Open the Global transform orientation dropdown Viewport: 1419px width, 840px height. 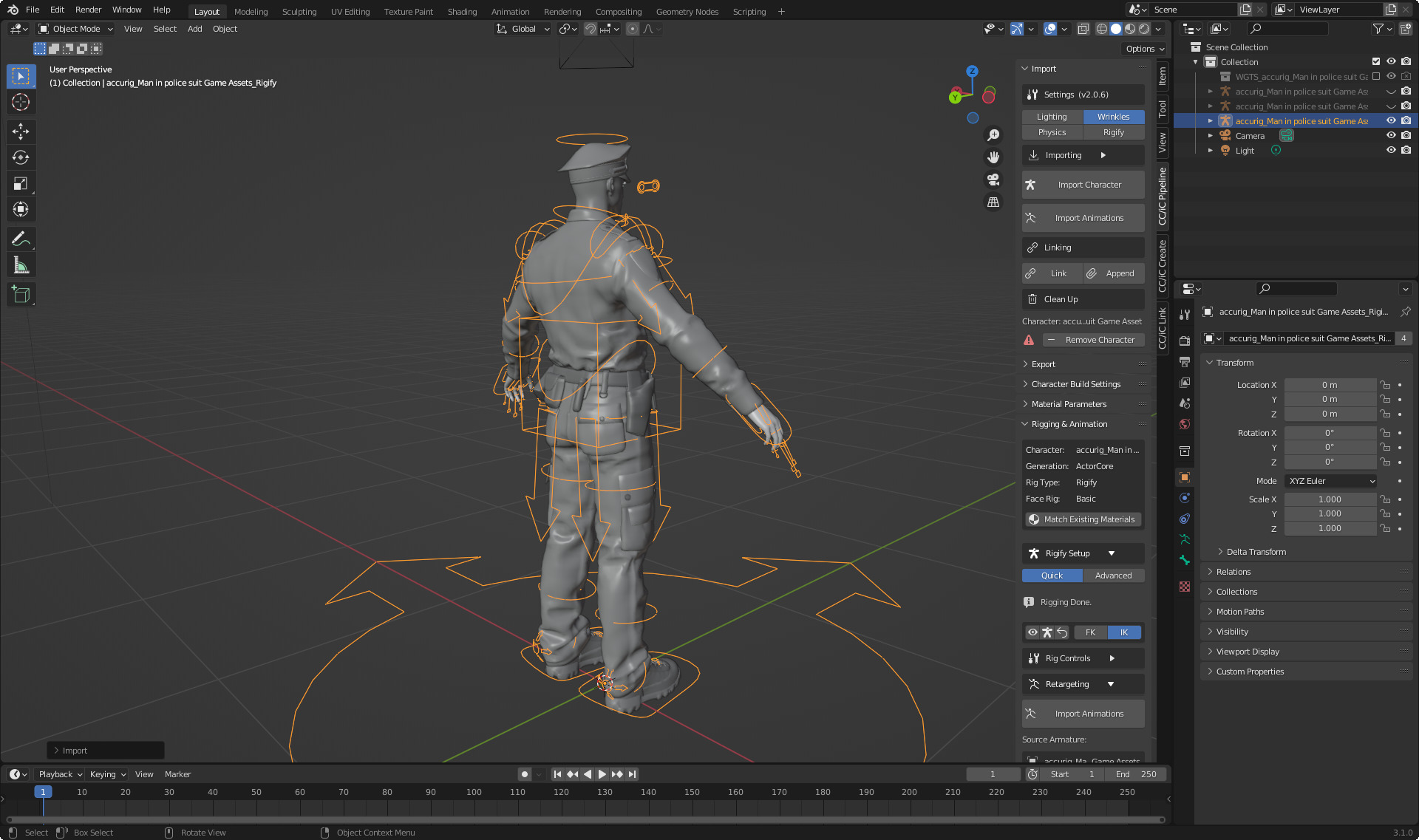coord(523,29)
